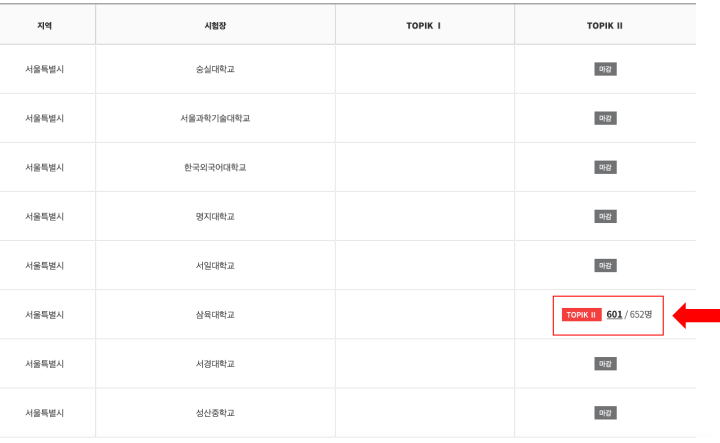Select the 한국외국어대학교 test site name
The height and width of the screenshot is (443, 720).
tap(215, 167)
